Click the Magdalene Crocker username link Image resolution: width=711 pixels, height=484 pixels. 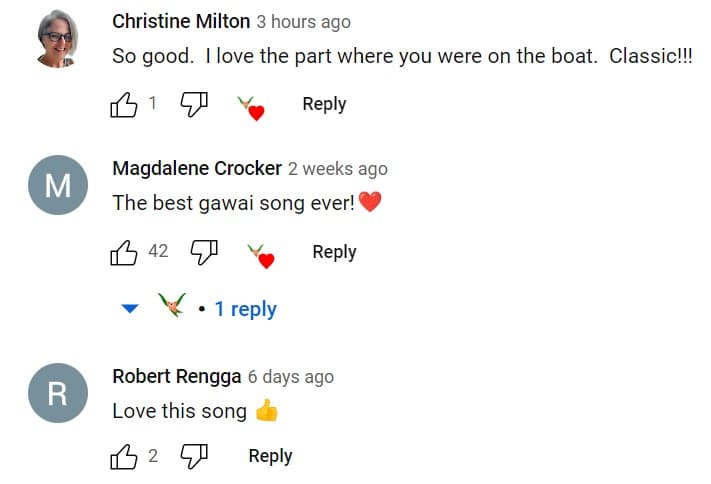197,168
